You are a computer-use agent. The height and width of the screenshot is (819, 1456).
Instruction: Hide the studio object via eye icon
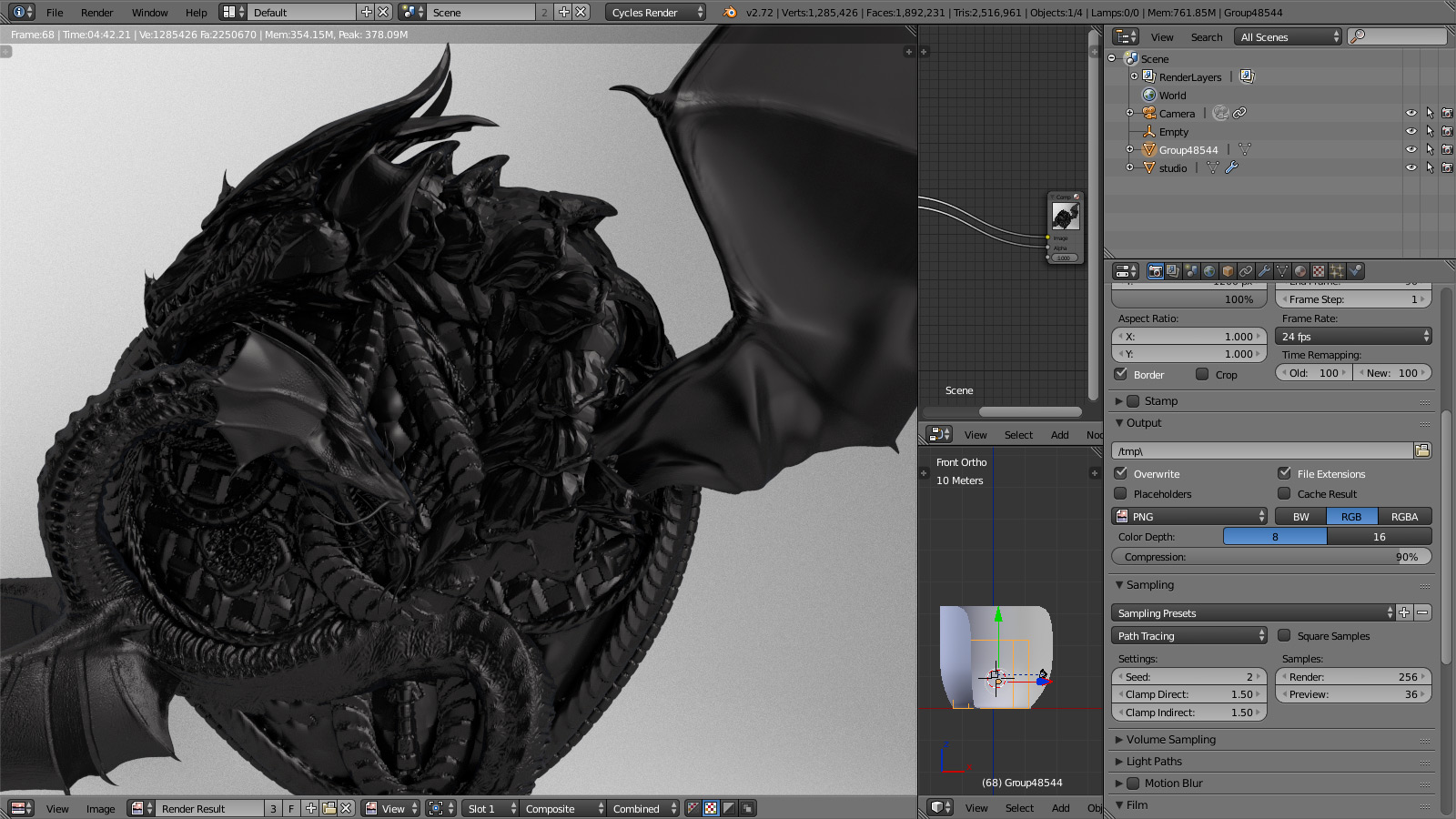click(x=1410, y=168)
